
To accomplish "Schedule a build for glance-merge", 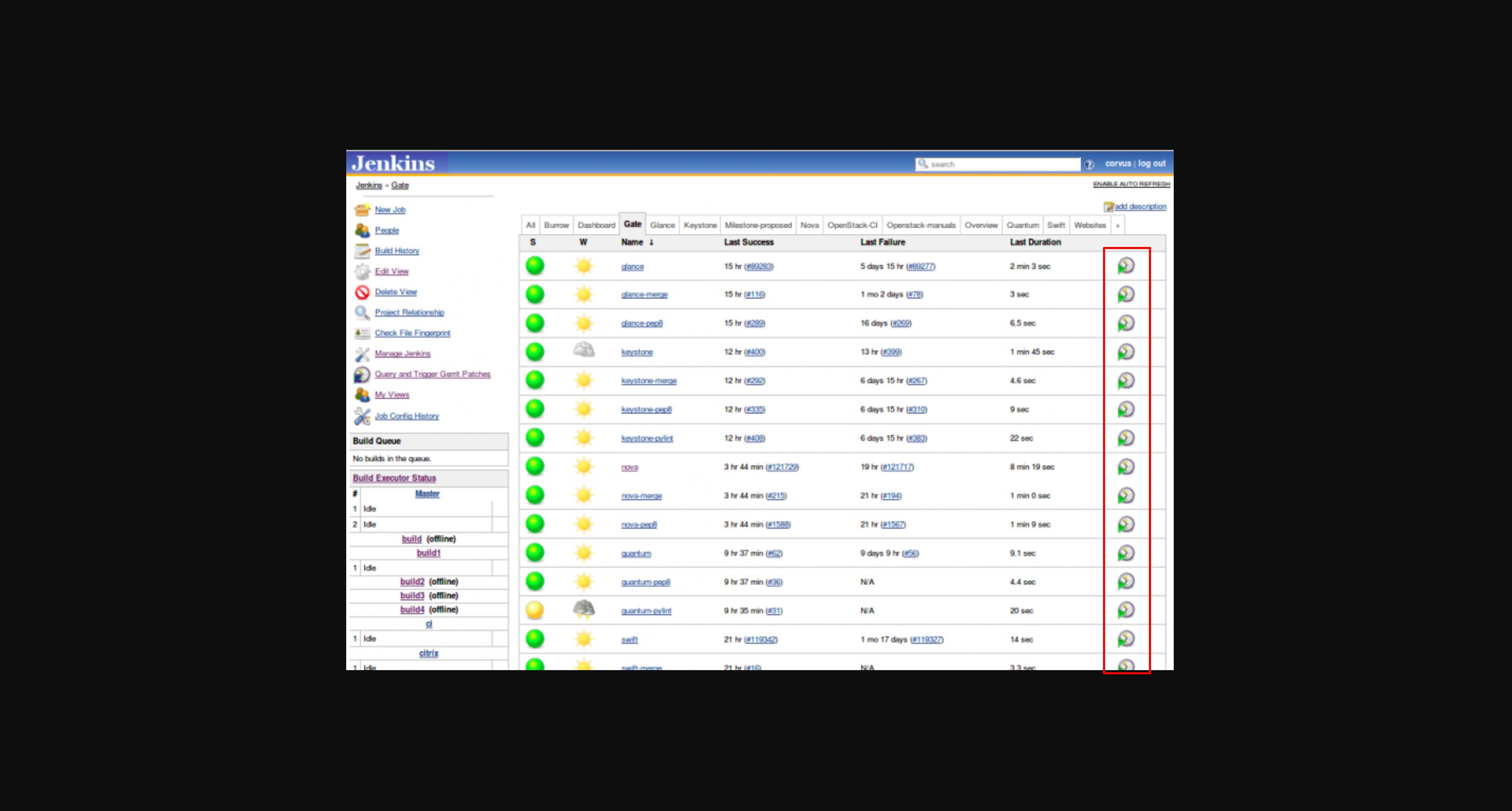I will [x=1125, y=294].
